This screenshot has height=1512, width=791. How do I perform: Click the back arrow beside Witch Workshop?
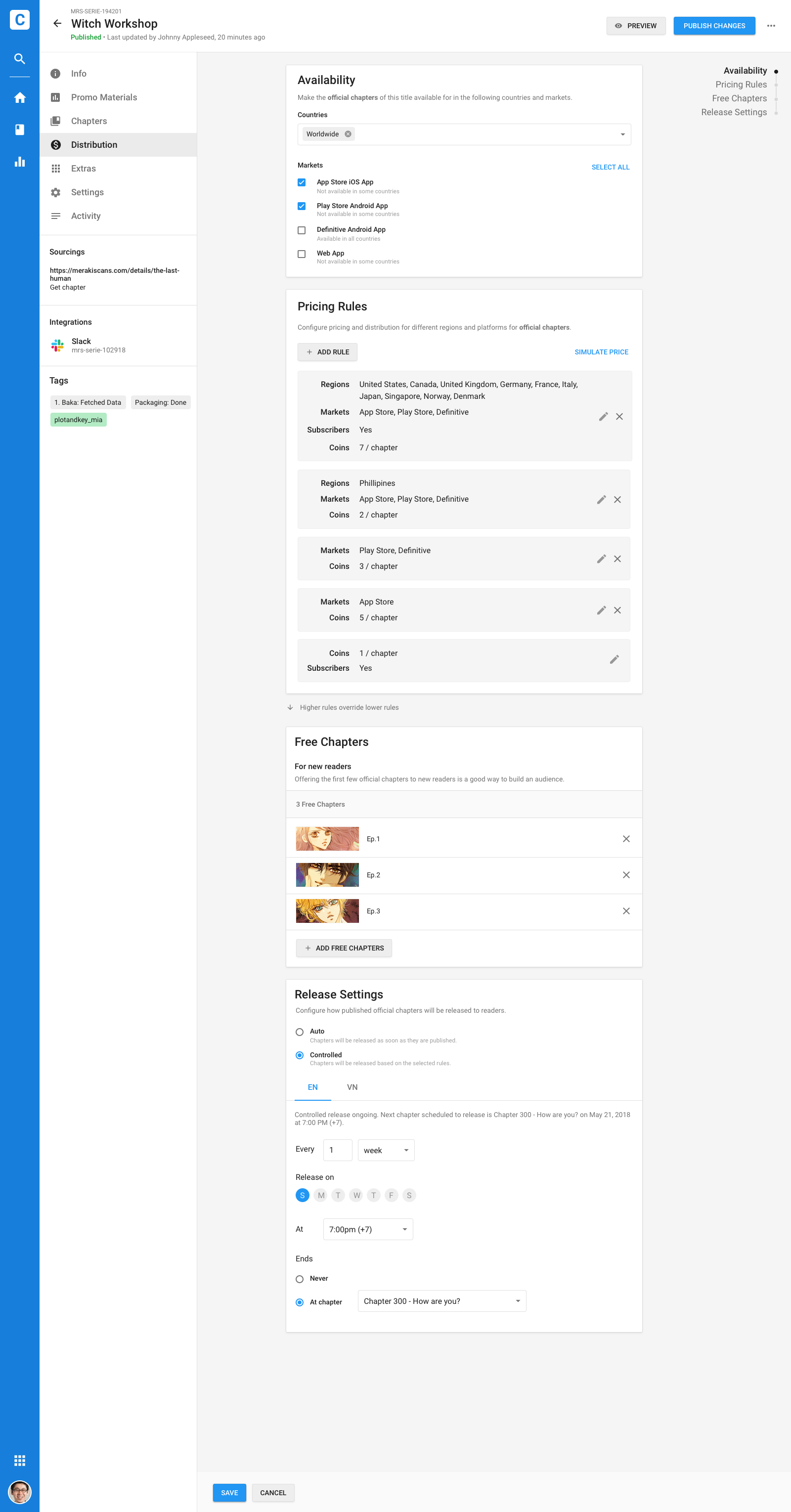tap(57, 24)
